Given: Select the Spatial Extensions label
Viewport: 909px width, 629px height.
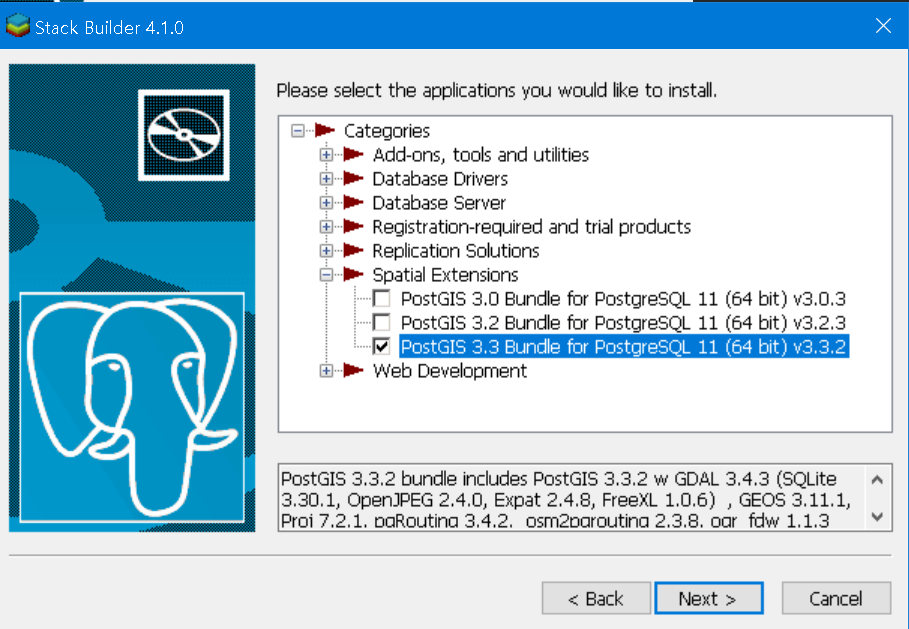Looking at the screenshot, I should point(445,275).
